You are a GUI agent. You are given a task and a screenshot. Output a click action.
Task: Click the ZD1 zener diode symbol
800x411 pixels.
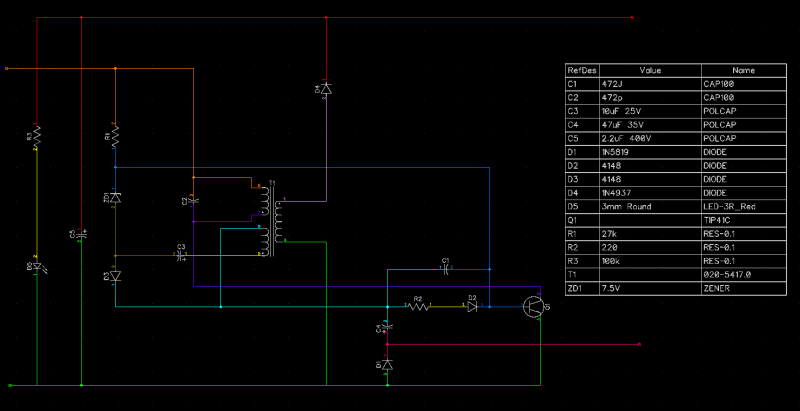(115, 197)
